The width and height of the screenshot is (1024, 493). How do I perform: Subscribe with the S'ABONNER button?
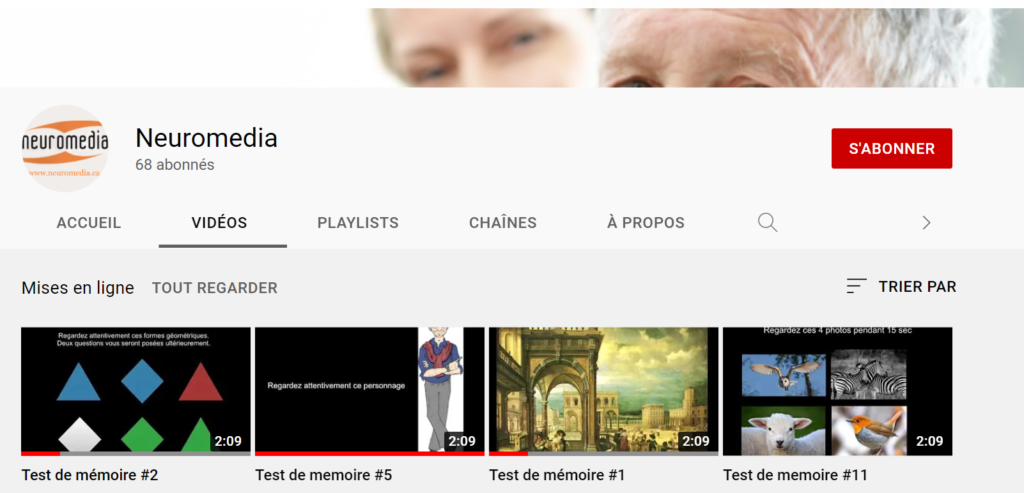[891, 148]
